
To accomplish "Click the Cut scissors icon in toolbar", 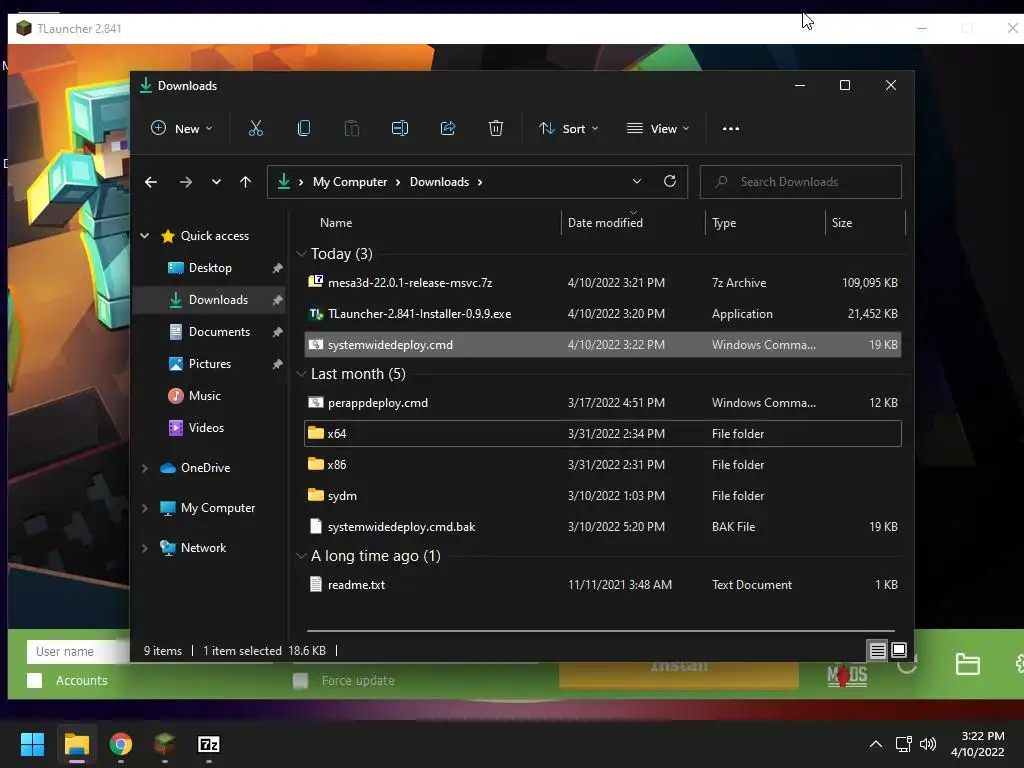I will click(255, 128).
